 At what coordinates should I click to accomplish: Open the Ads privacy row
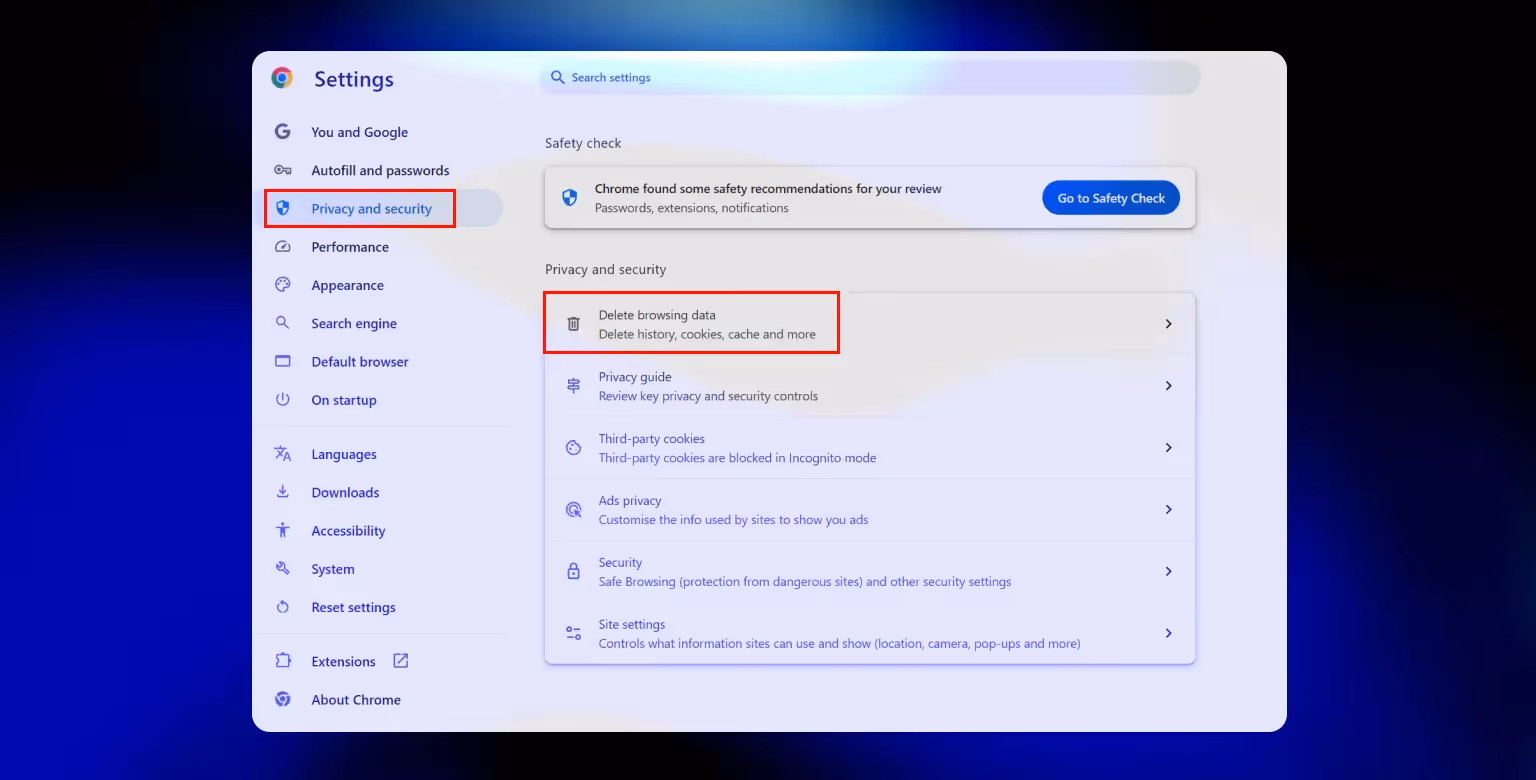[x=870, y=510]
